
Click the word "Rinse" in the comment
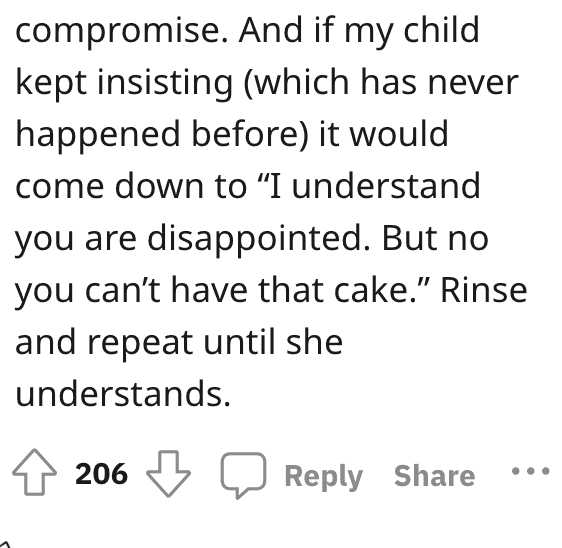pos(484,290)
